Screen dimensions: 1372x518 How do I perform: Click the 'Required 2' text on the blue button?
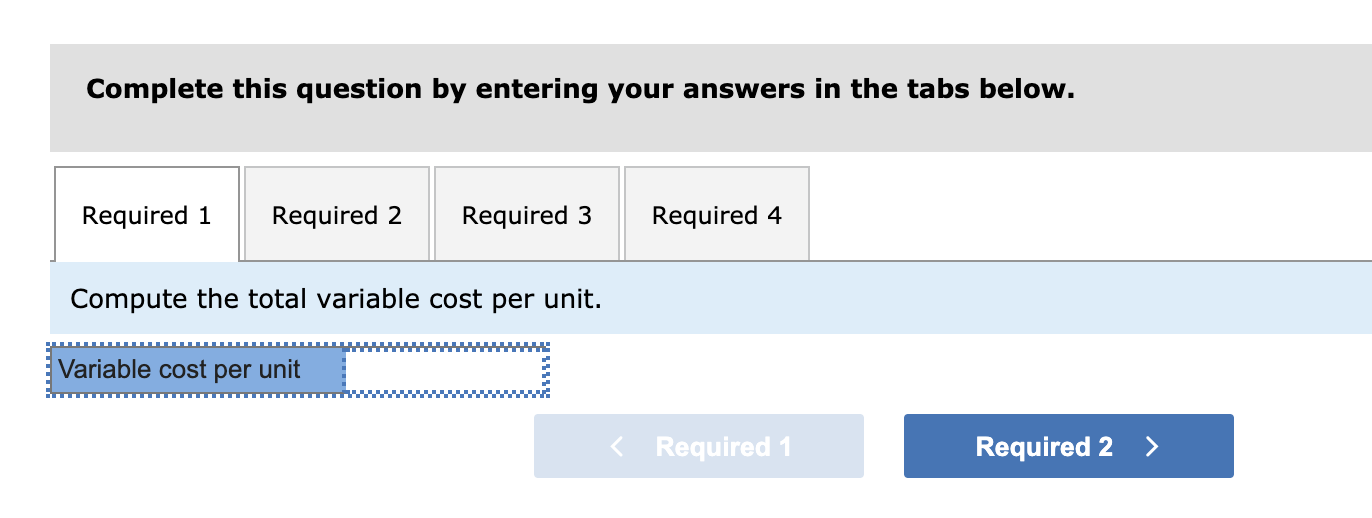coord(1043,447)
